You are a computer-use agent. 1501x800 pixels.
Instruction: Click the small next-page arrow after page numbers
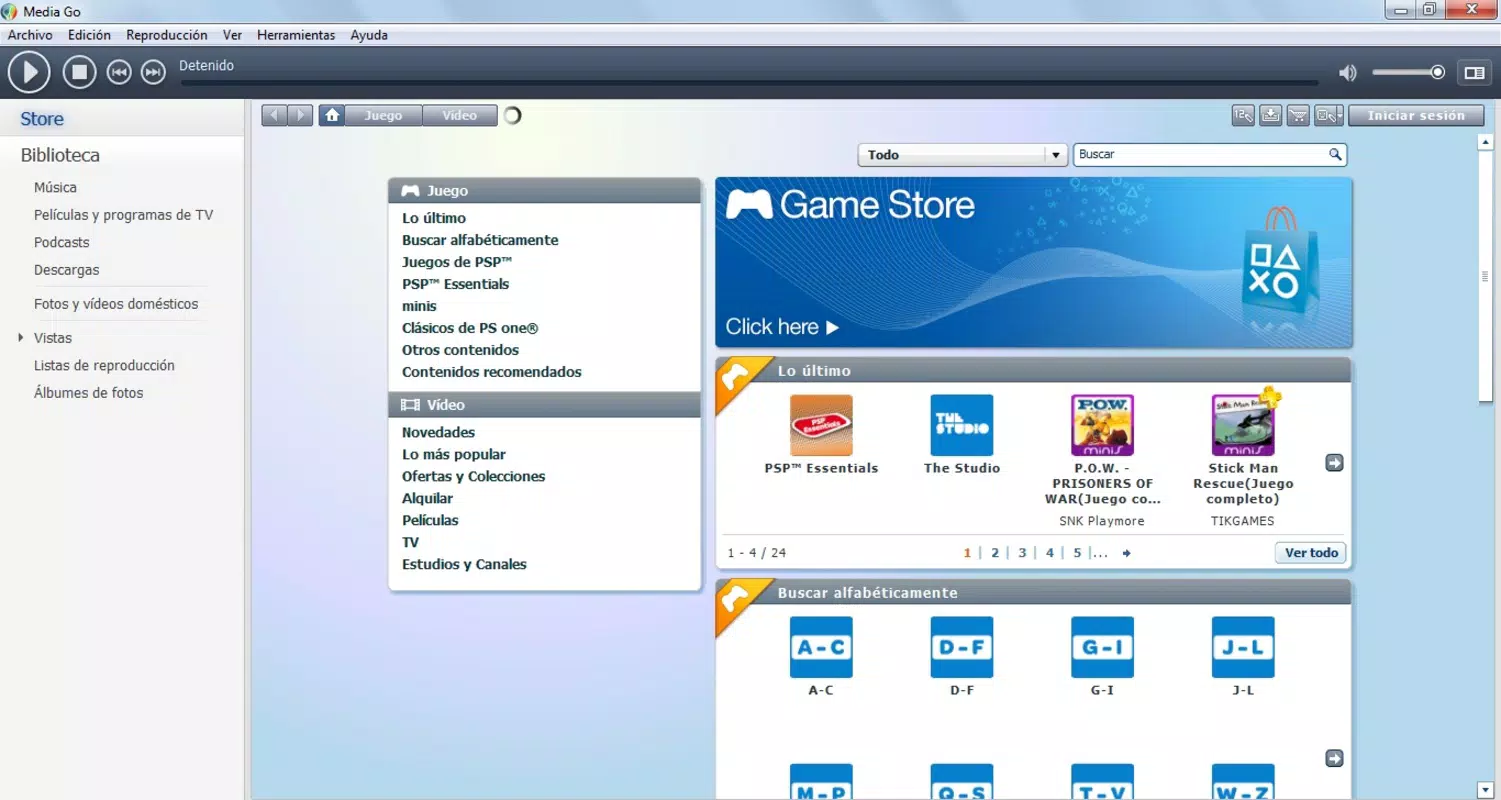[1127, 553]
